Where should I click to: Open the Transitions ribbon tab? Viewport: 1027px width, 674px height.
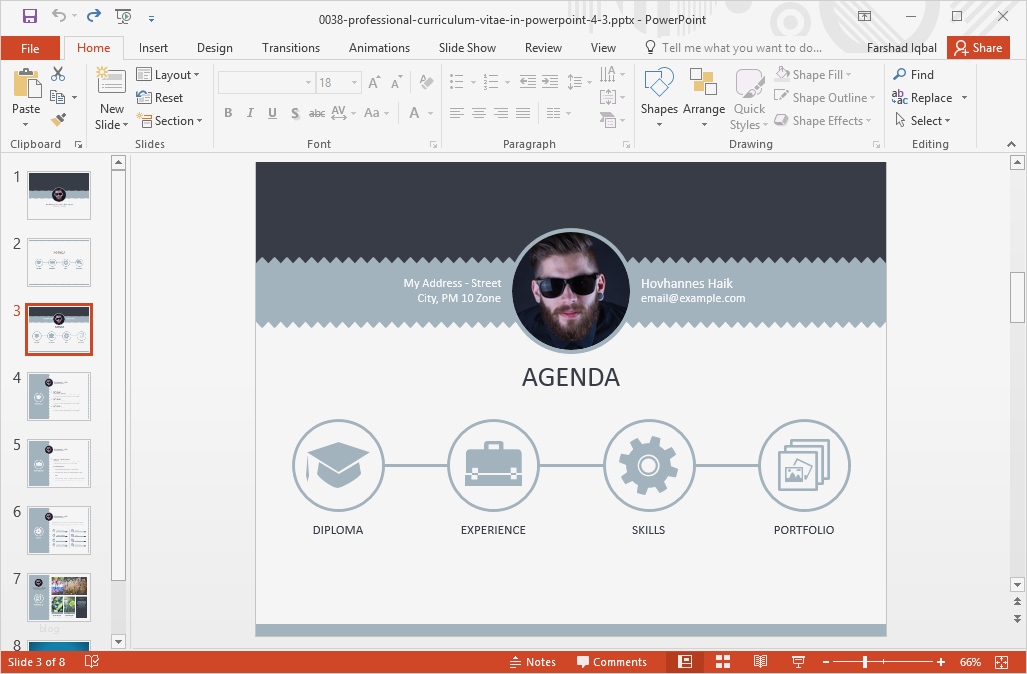[291, 48]
